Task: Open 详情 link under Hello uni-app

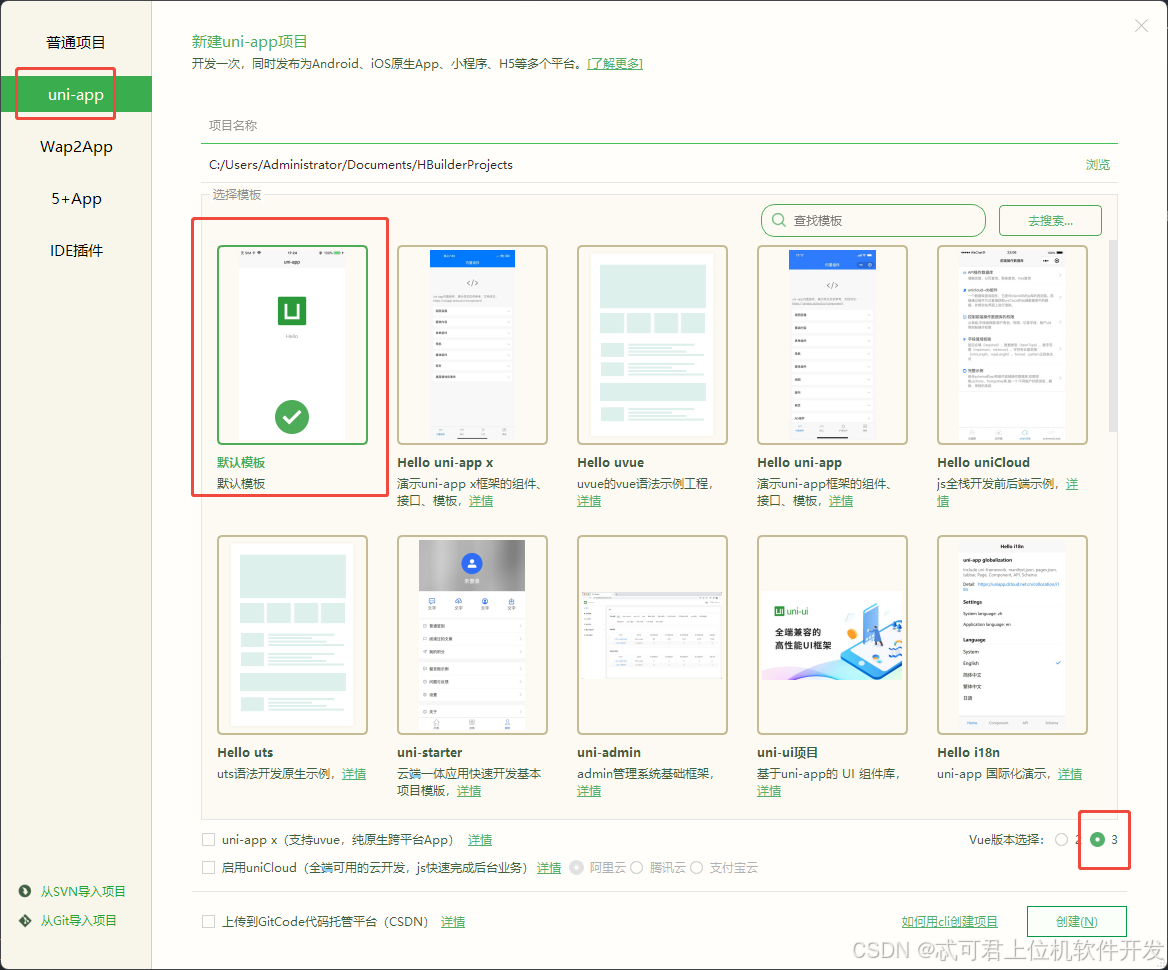Action: coord(841,501)
